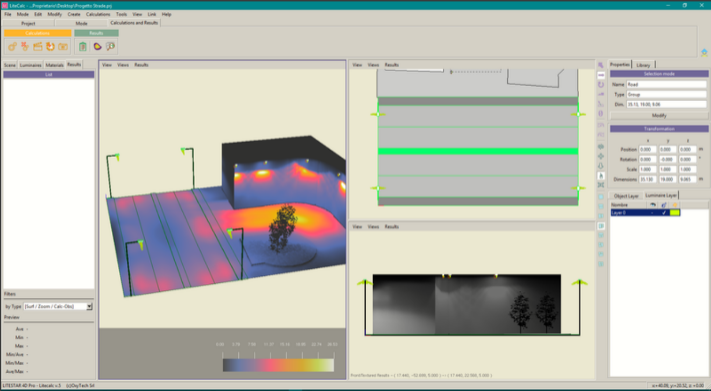This screenshot has height=391, width=711.
Task: Click the green clipboard results icon
Action: [83, 46]
